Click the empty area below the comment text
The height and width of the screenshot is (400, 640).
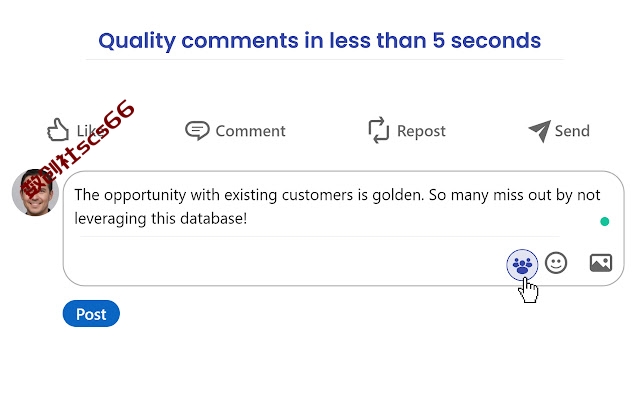point(286,261)
